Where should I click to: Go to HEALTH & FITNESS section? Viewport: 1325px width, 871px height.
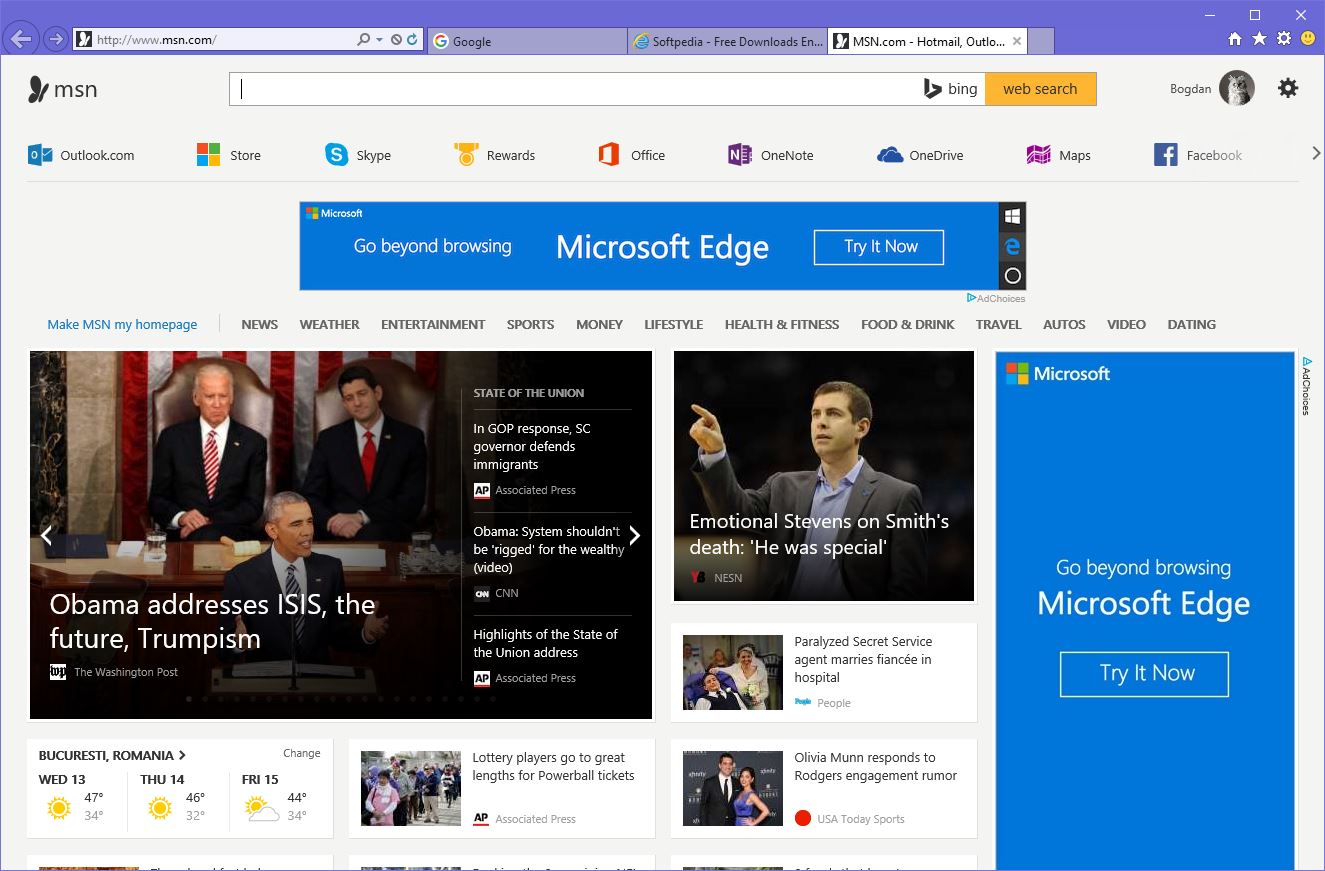tap(782, 324)
